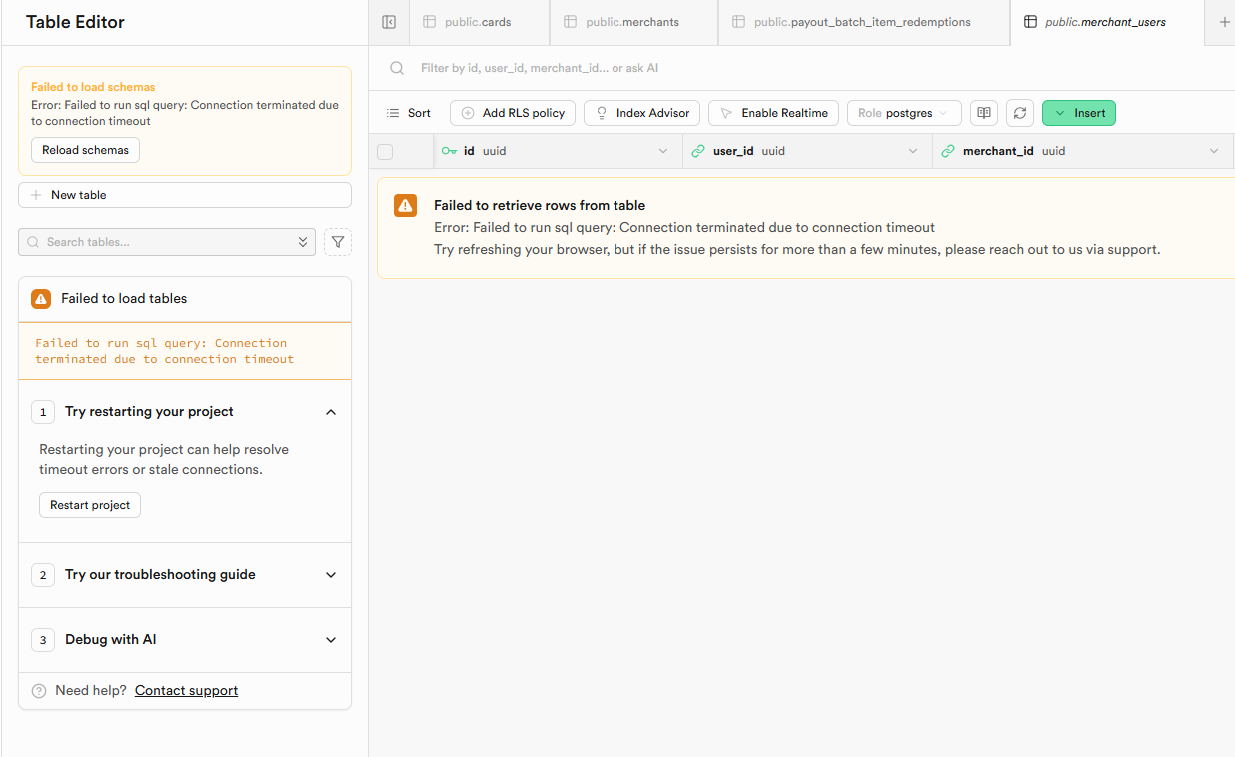
Task: Open the table definition book icon
Action: tap(984, 113)
